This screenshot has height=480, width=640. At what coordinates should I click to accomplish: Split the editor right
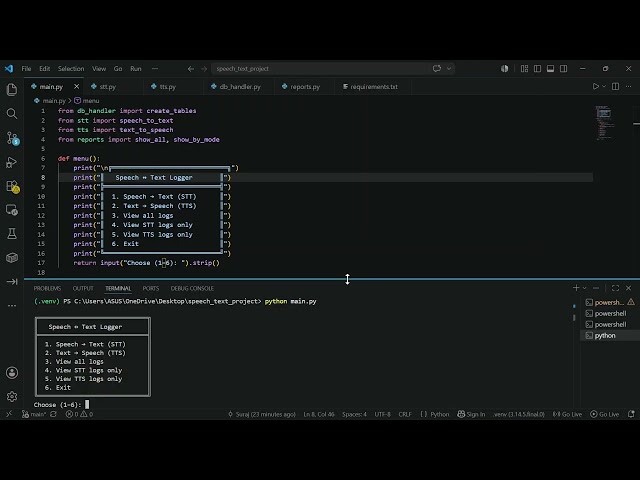[x=616, y=87]
